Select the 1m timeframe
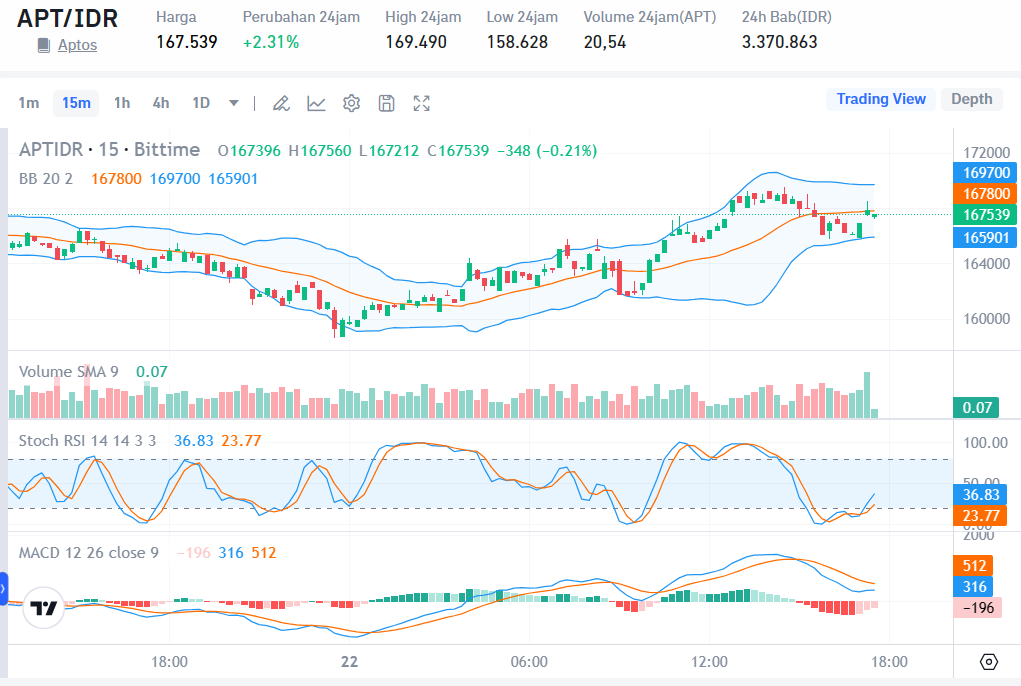 tap(29, 103)
